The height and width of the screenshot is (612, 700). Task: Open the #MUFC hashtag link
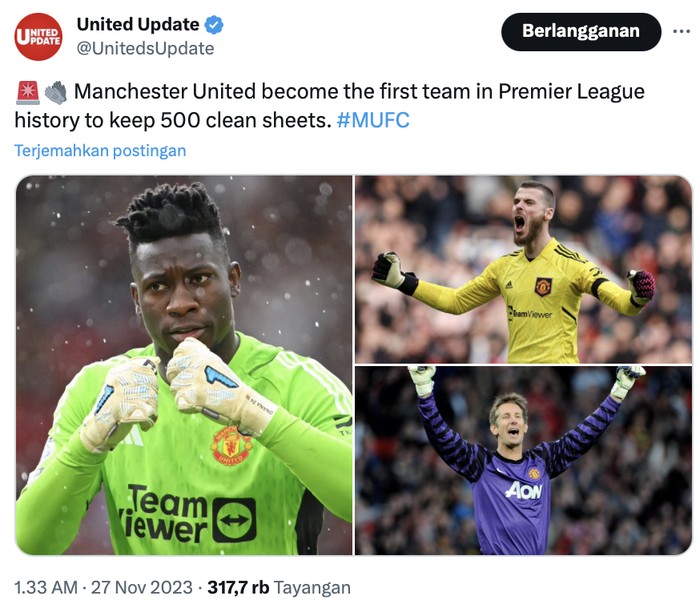pyautogui.click(x=373, y=120)
